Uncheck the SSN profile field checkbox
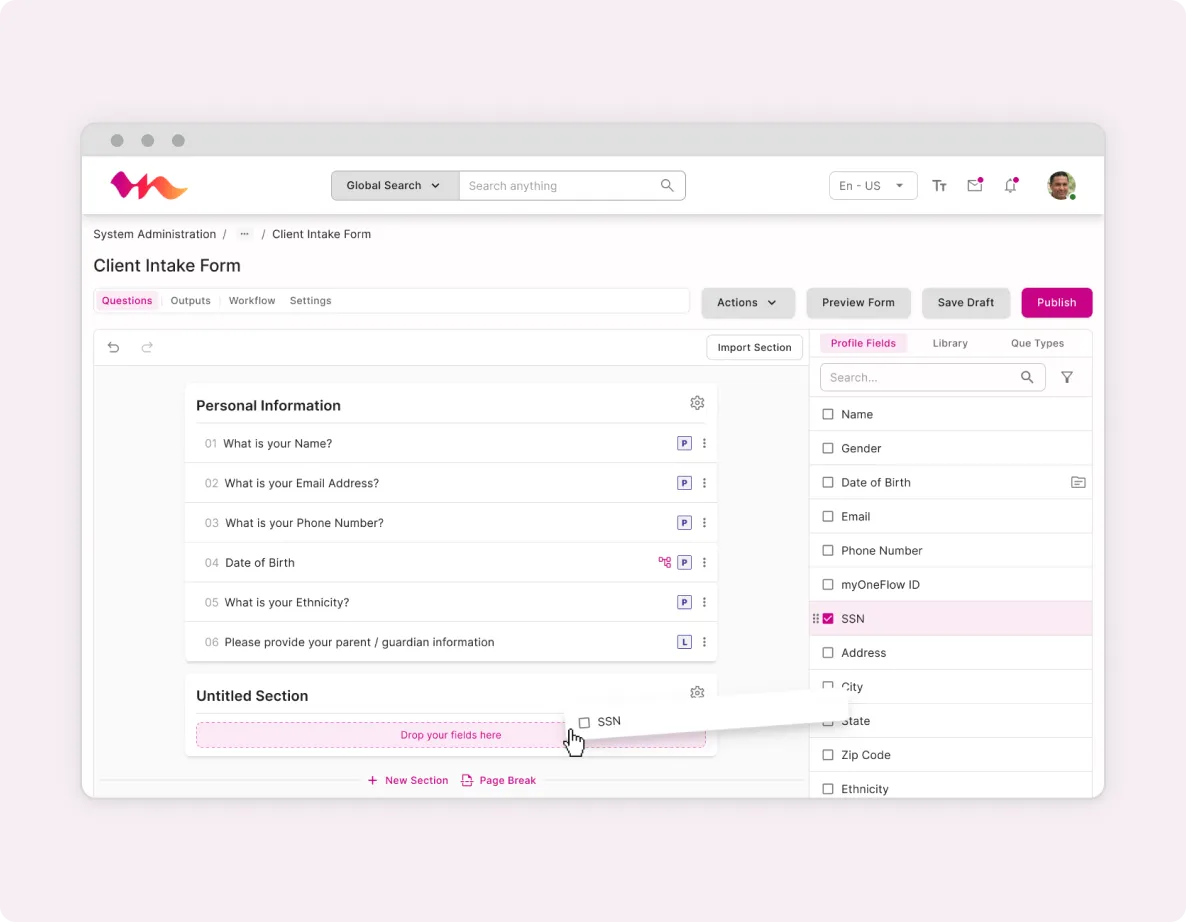The height and width of the screenshot is (922, 1186). coord(828,619)
